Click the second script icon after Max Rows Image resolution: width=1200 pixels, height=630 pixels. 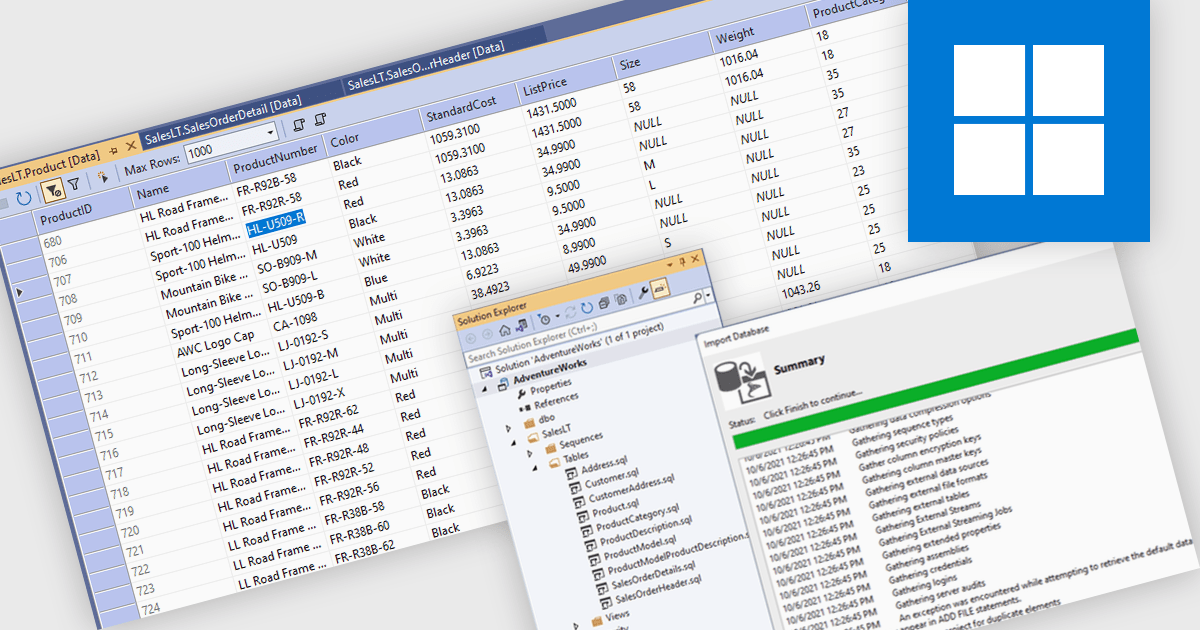tap(320, 120)
